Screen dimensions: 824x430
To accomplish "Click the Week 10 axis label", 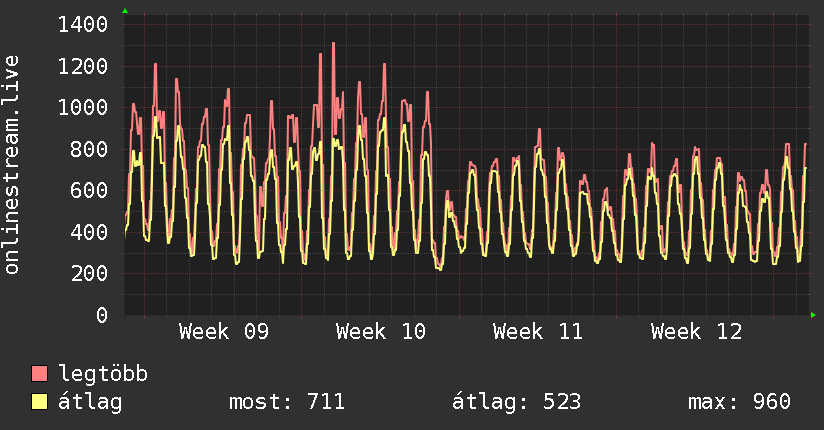I will click(x=381, y=332).
